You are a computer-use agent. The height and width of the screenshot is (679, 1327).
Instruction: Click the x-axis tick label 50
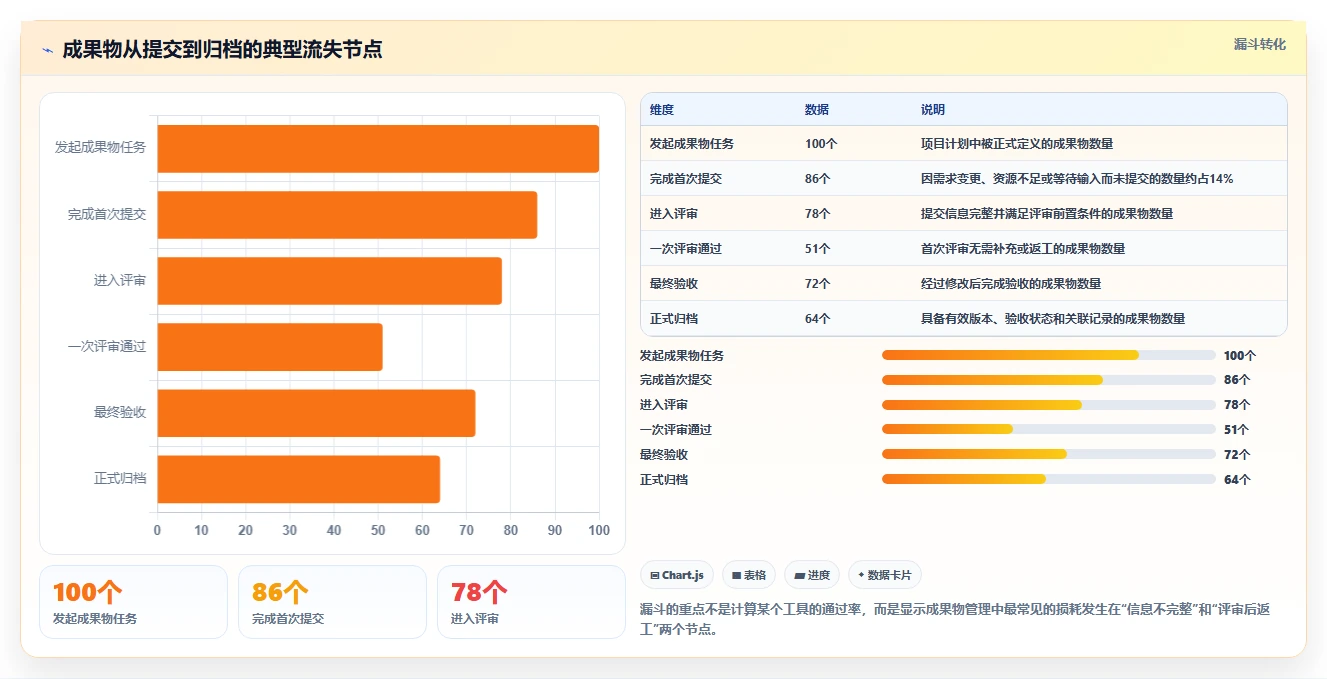[378, 530]
